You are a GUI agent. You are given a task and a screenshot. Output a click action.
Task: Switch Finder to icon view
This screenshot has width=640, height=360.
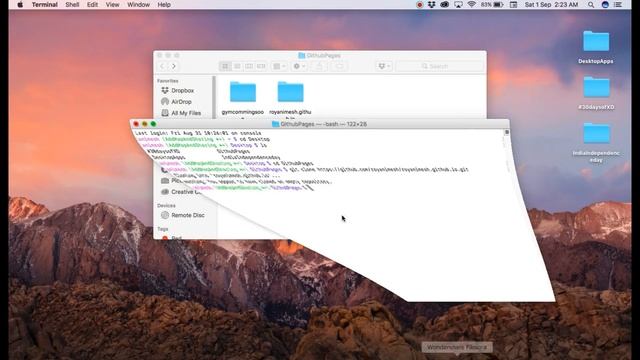tap(225, 66)
